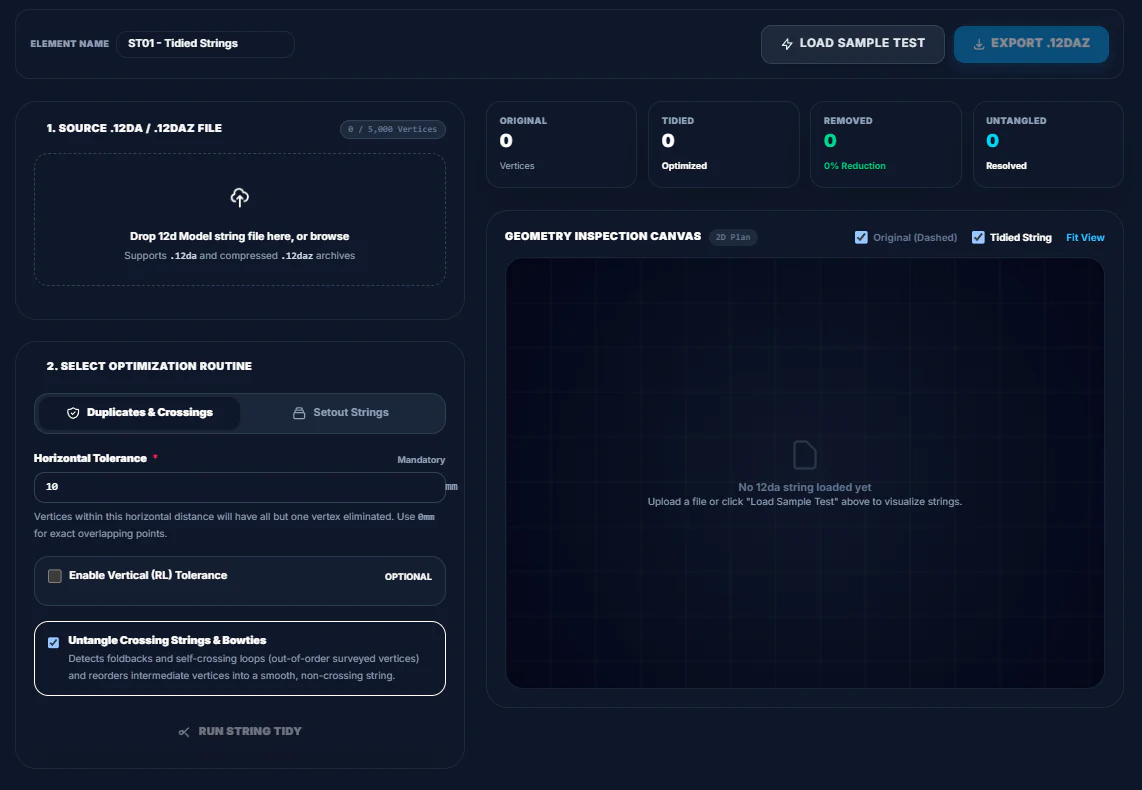Image resolution: width=1142 pixels, height=790 pixels.
Task: Click the icon beside Setout Strings
Action: pyautogui.click(x=299, y=413)
